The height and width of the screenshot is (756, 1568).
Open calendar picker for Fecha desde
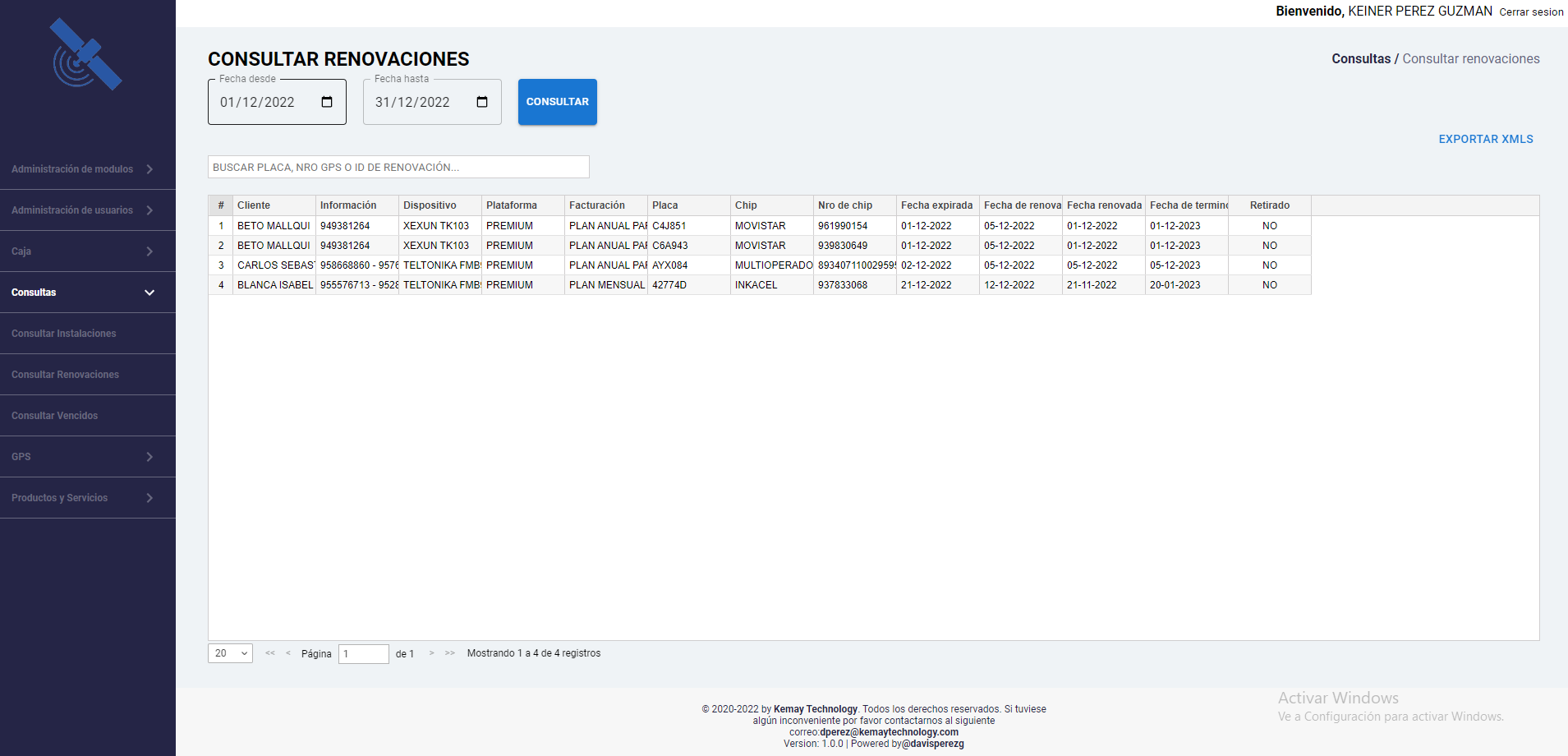(327, 102)
